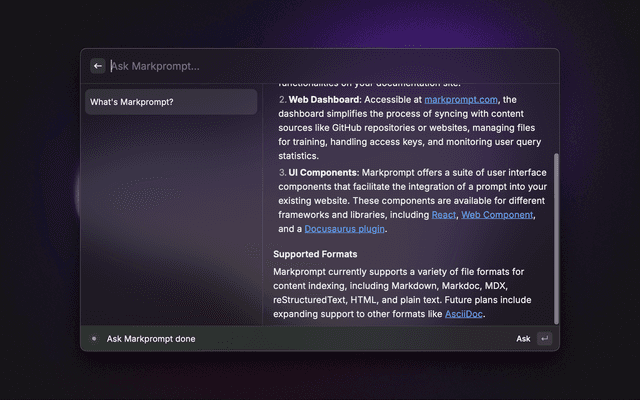Viewport: 640px width, 400px height.
Task: Click the "Ask Markprompt done" status text
Action: [x=151, y=339]
